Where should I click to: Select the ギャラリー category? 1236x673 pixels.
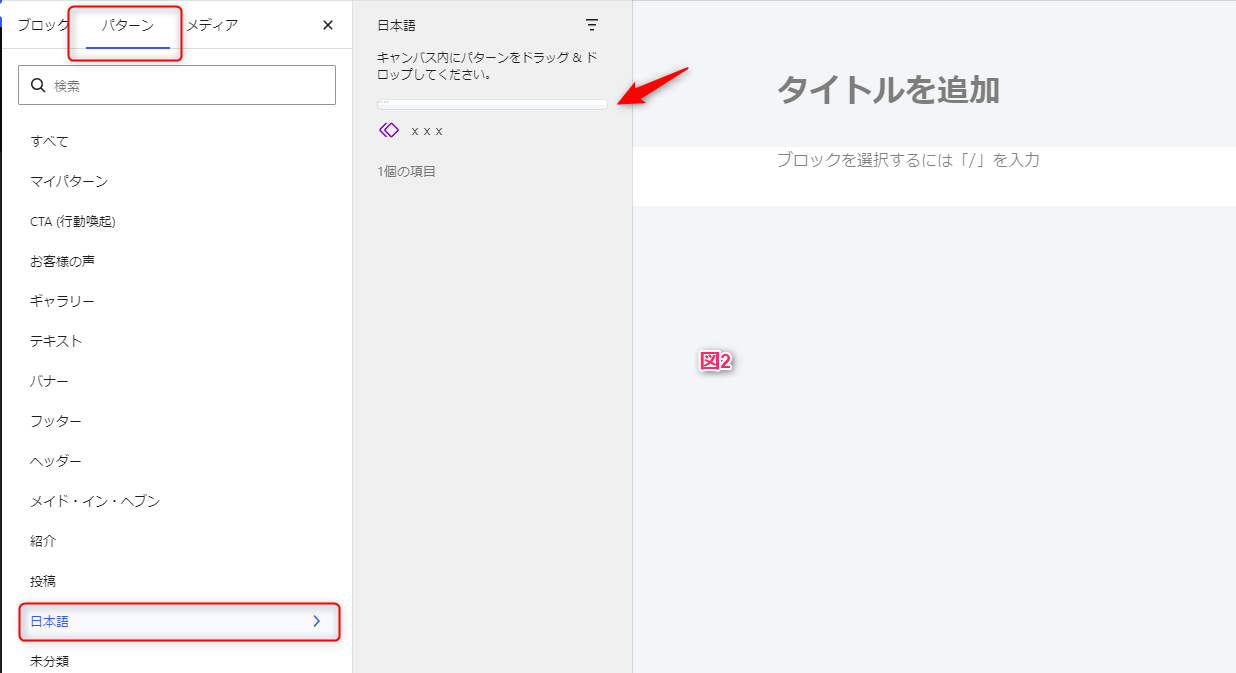(x=62, y=301)
